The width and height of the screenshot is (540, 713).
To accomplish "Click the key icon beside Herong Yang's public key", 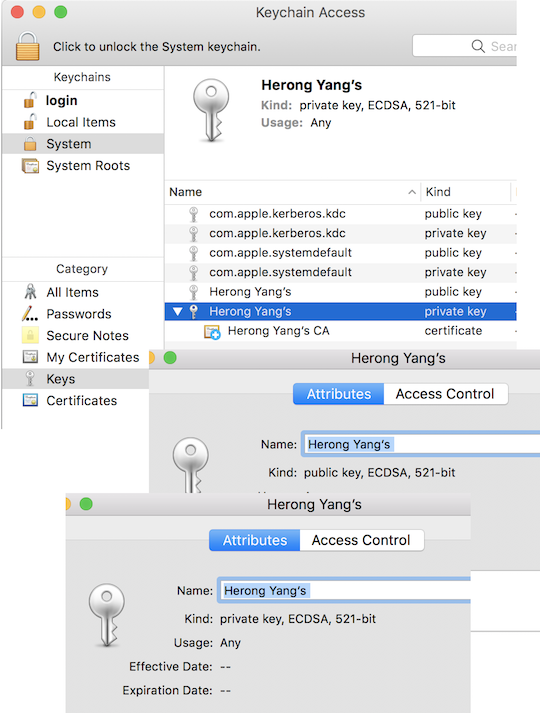I will [194, 292].
